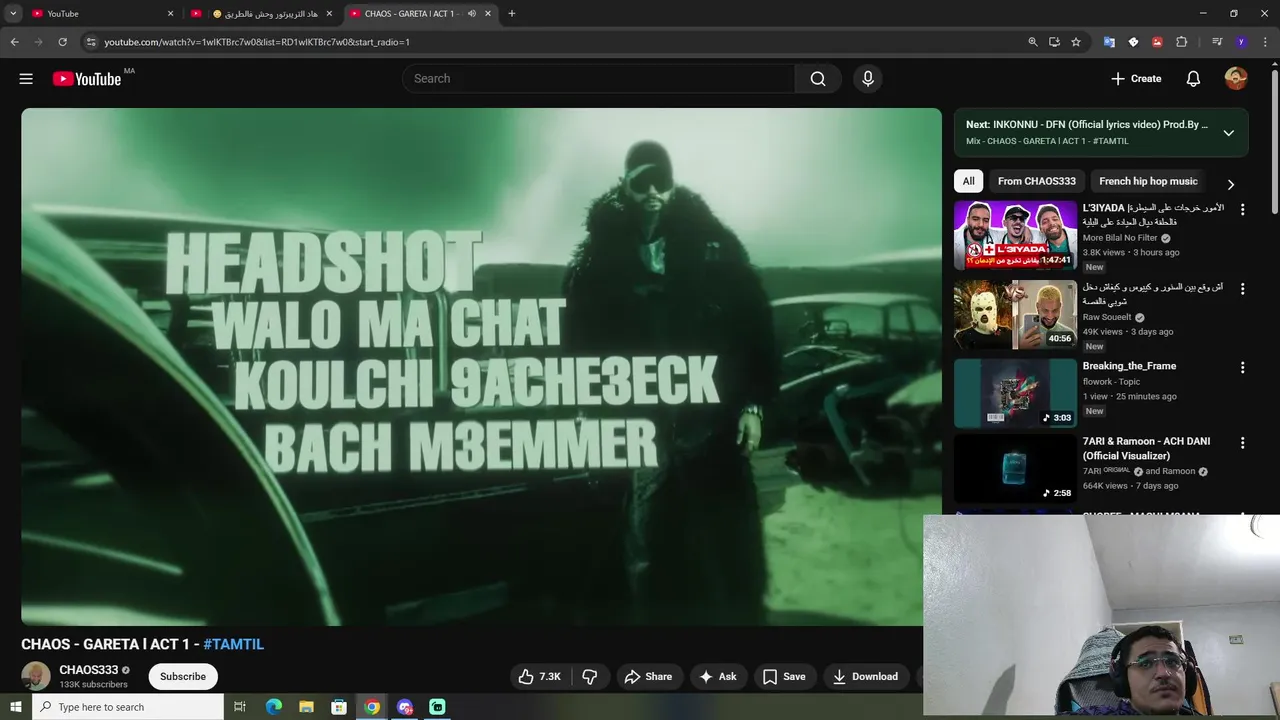This screenshot has height=720, width=1280.
Task: Collapse the mix playlist panel chevron
Action: click(1229, 133)
